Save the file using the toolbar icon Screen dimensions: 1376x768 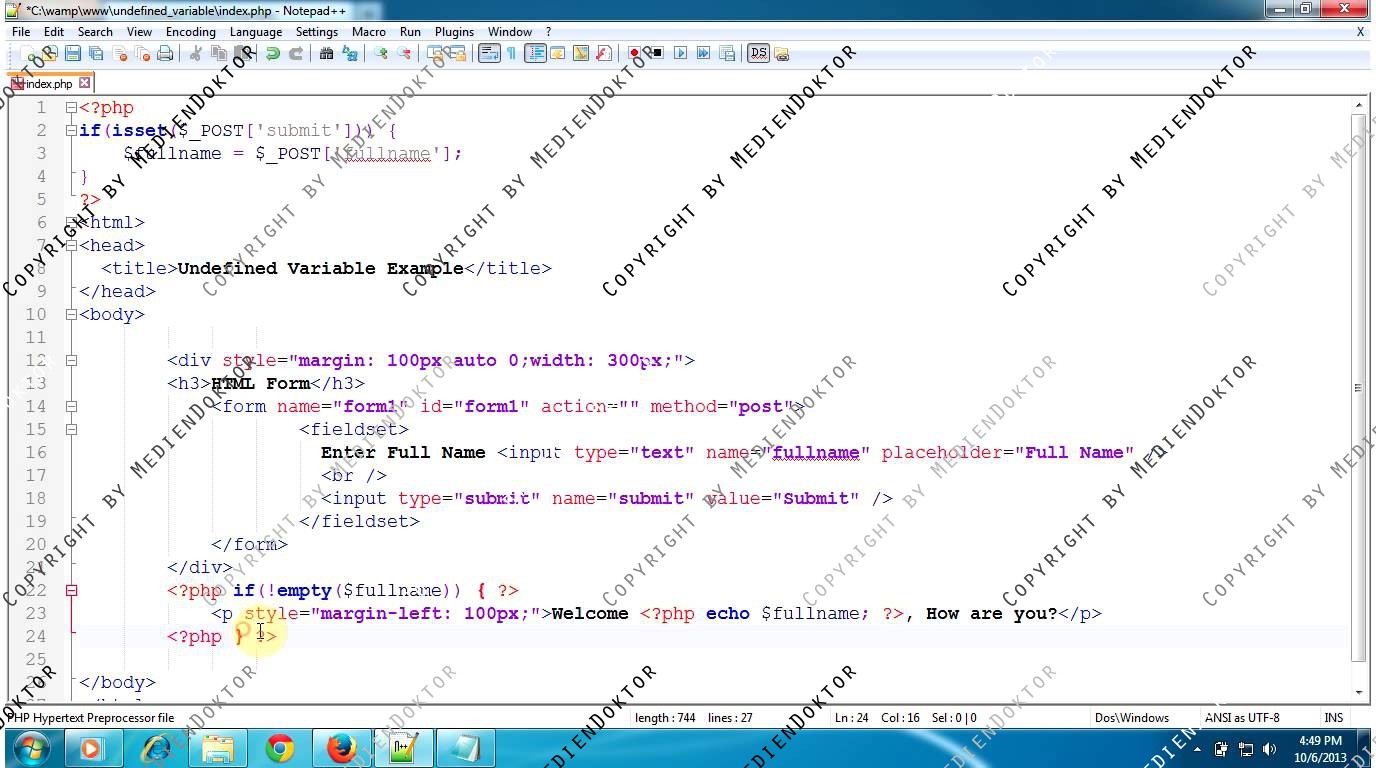73,53
